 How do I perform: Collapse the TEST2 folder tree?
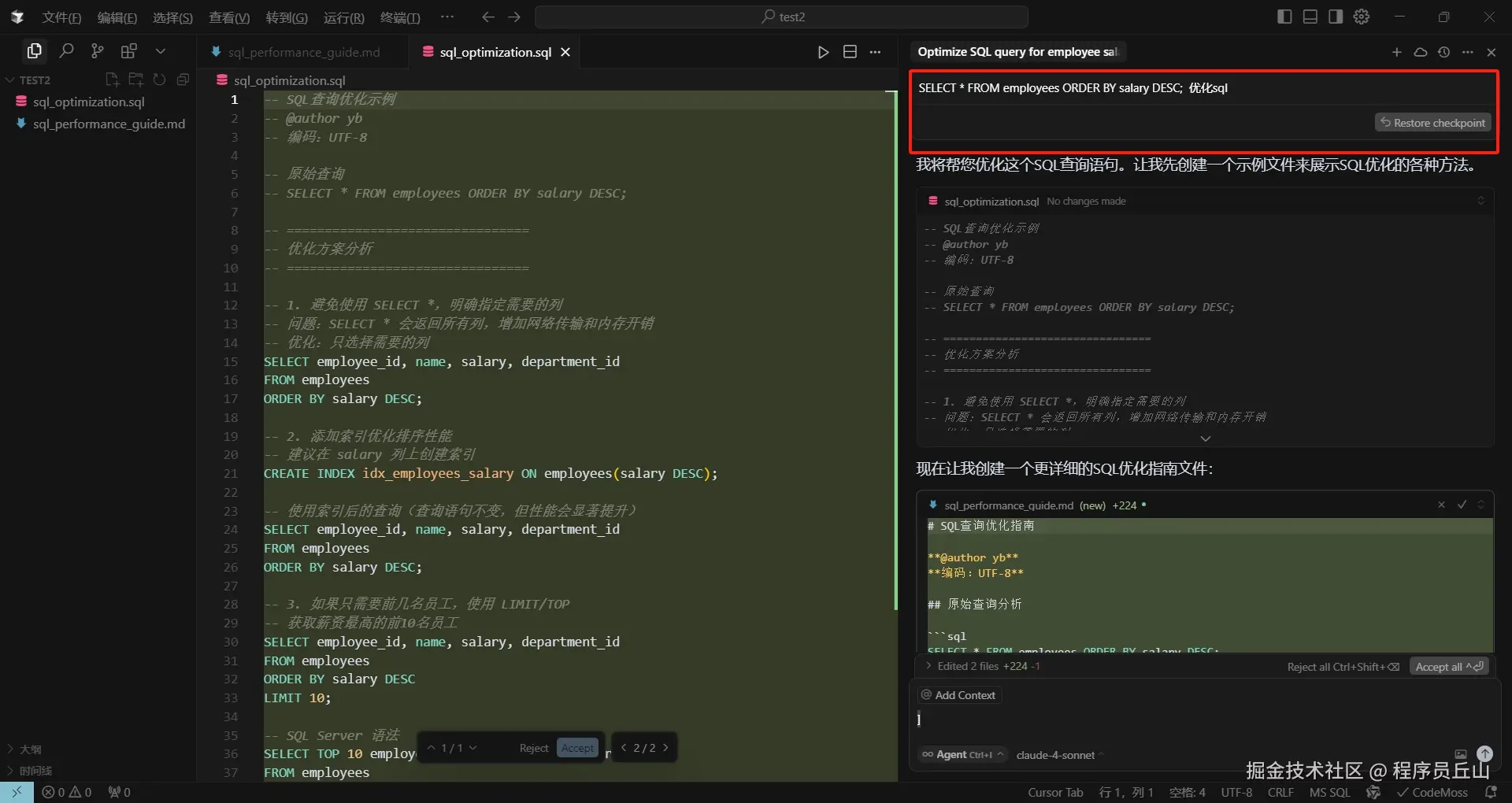(11, 80)
